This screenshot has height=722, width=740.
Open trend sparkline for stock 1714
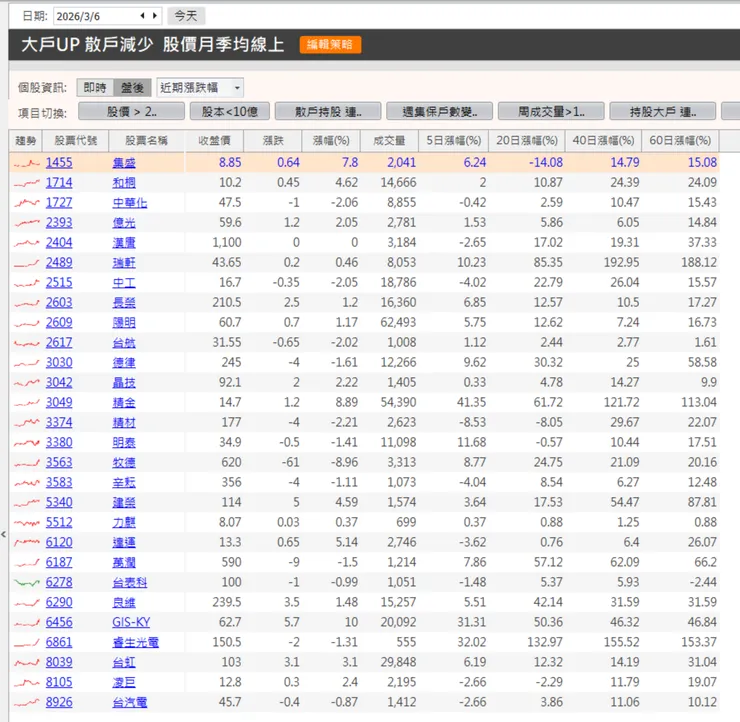point(27,183)
